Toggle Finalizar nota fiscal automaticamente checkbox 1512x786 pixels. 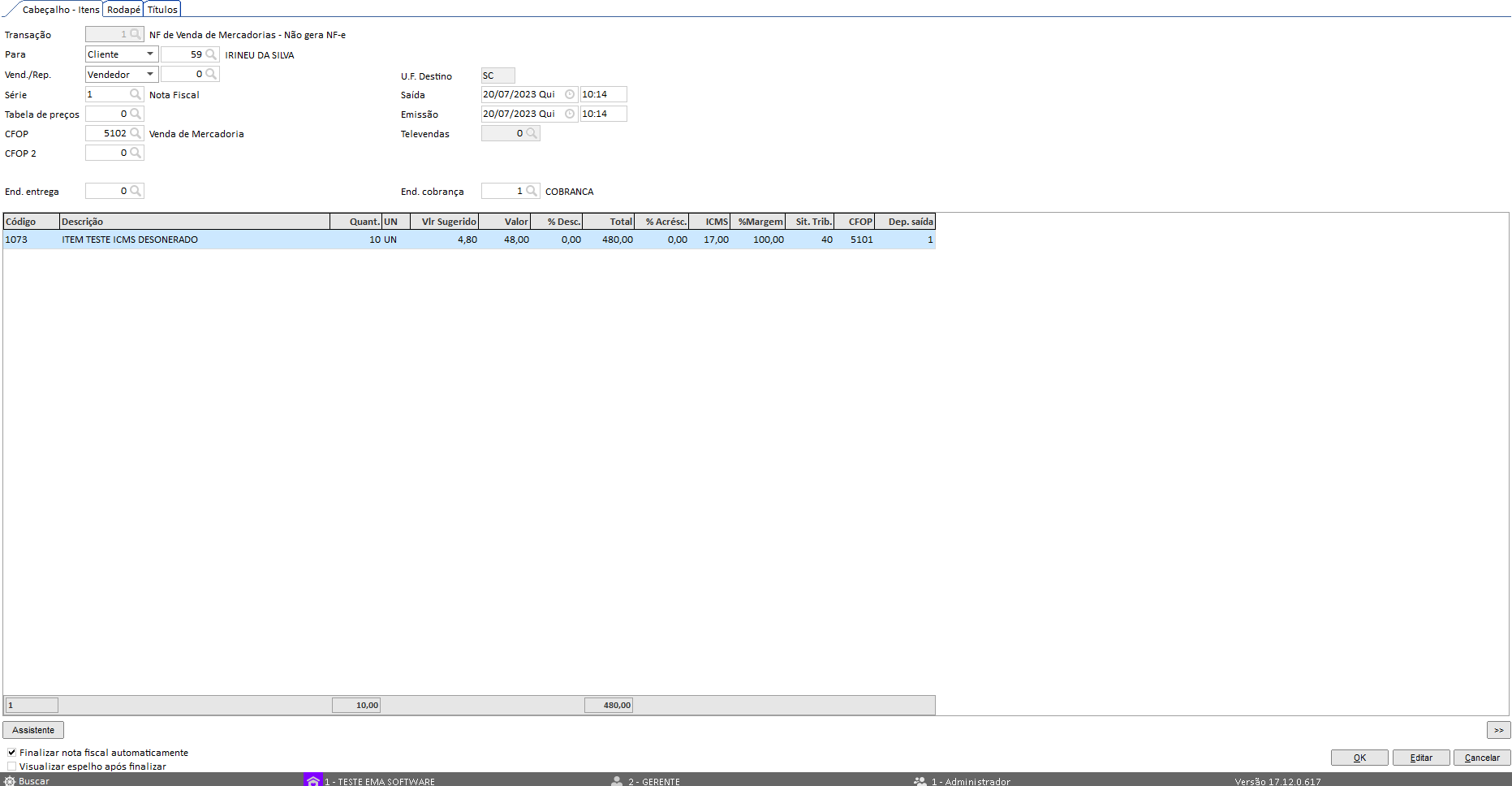click(11, 753)
